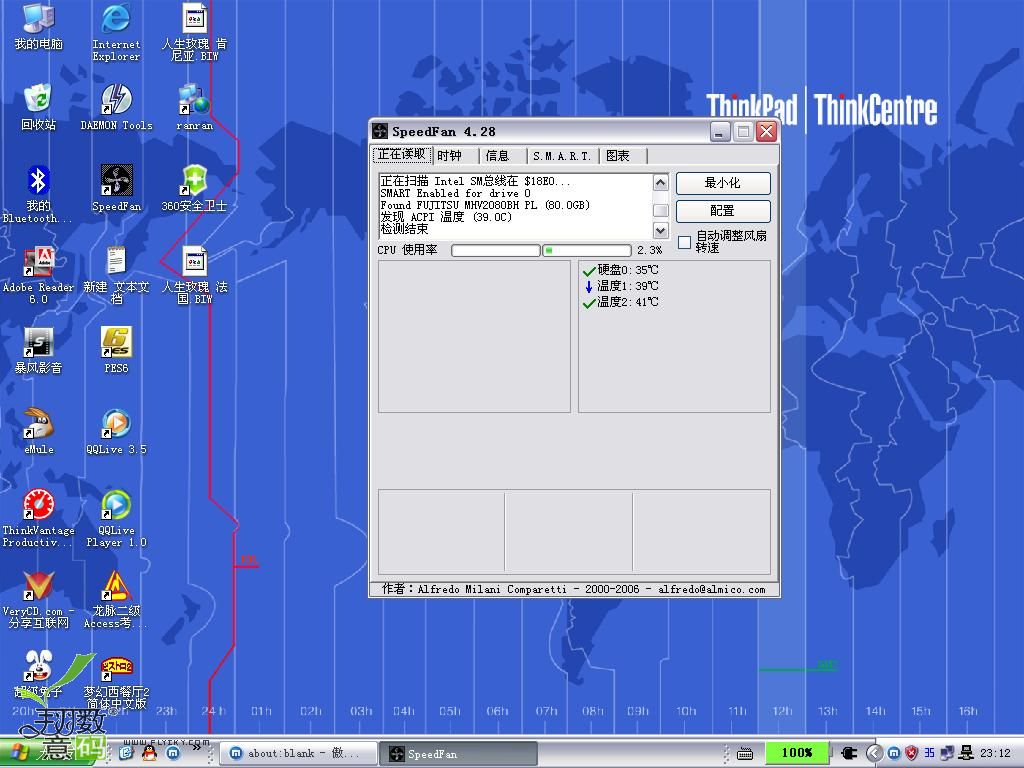Viewport: 1024px width, 768px height.
Task: Click the keyboard icon in taskbar
Action: click(x=745, y=754)
